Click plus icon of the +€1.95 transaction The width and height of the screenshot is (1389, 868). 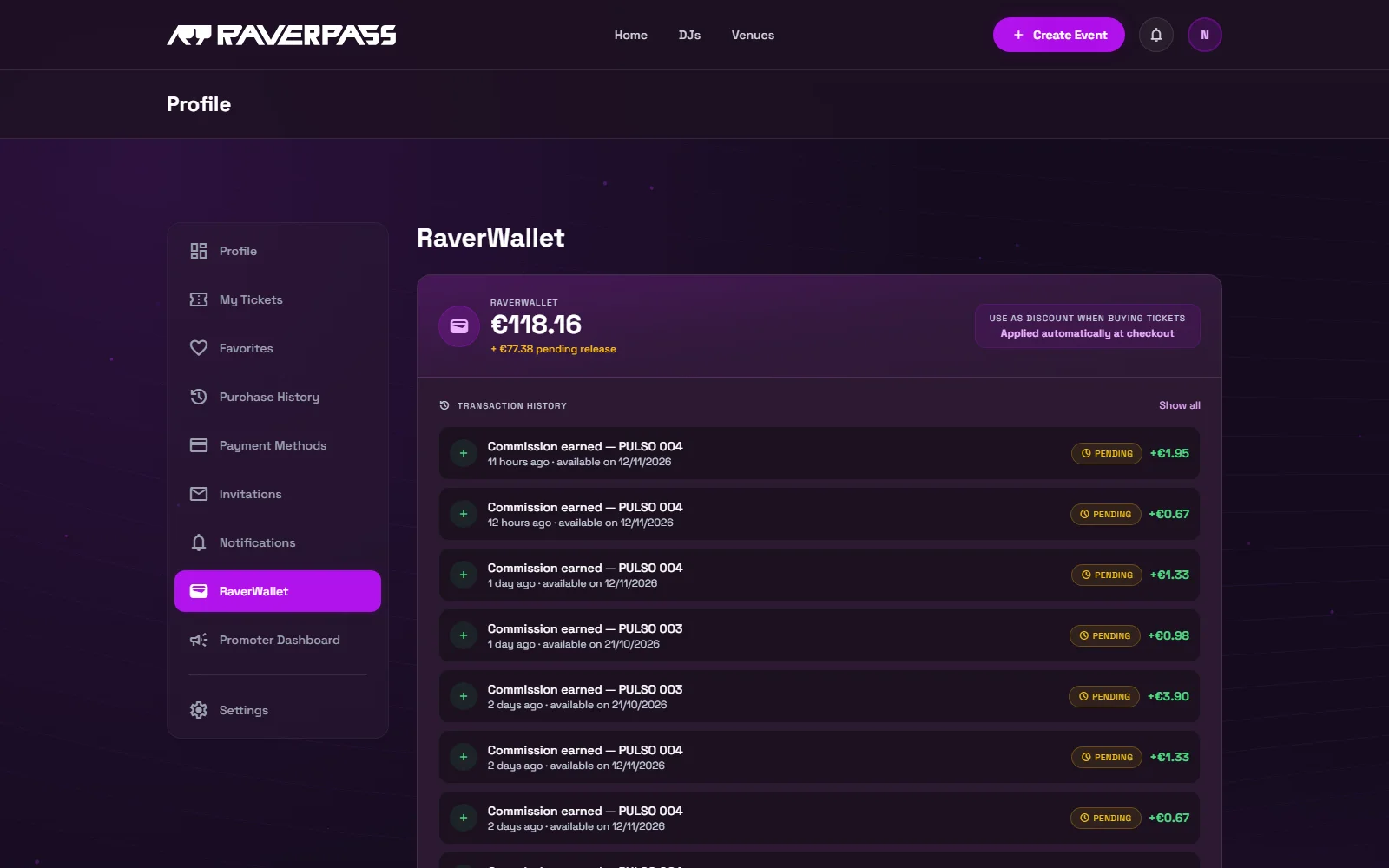click(464, 453)
